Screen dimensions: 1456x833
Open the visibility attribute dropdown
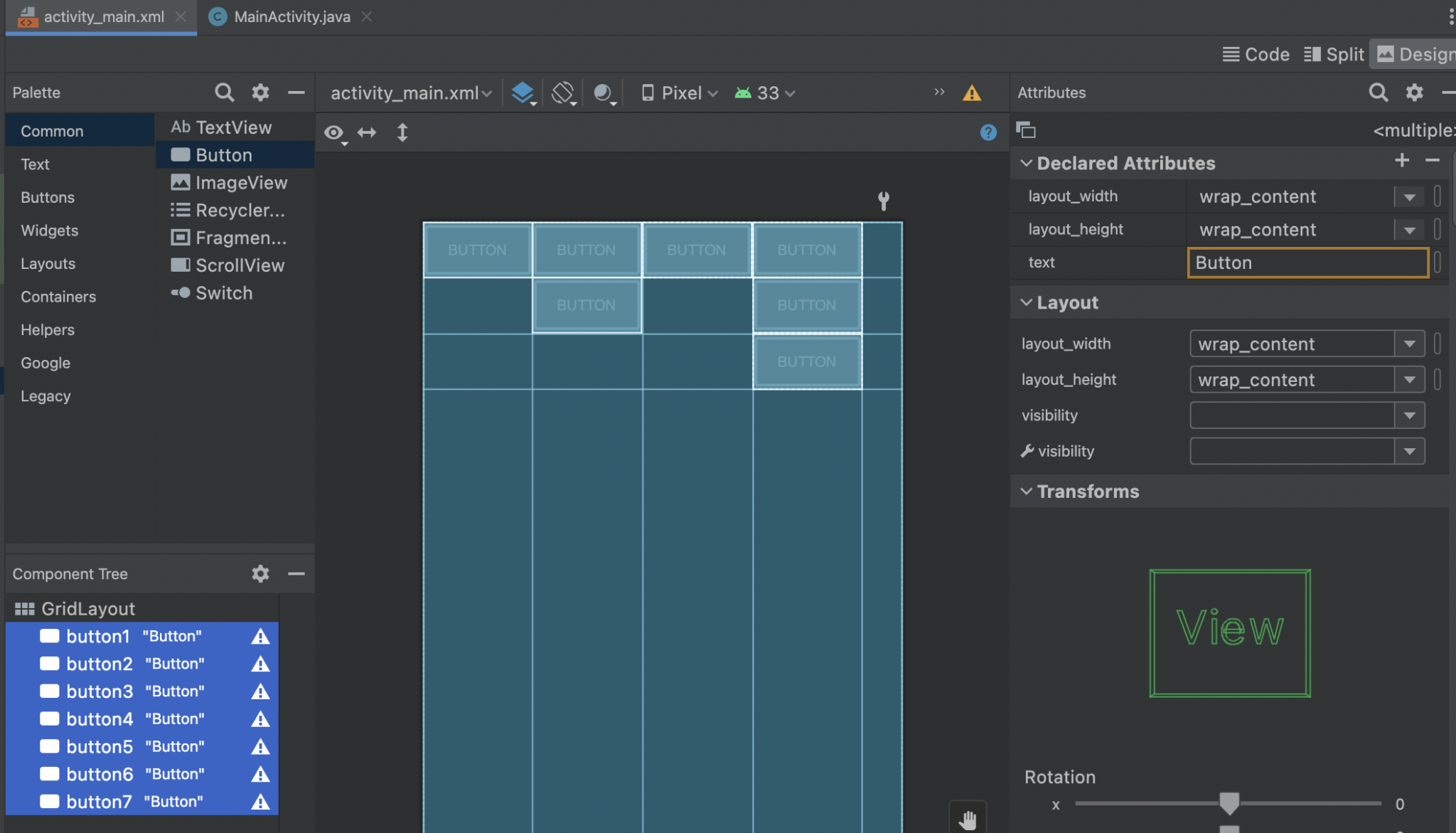(x=1410, y=415)
